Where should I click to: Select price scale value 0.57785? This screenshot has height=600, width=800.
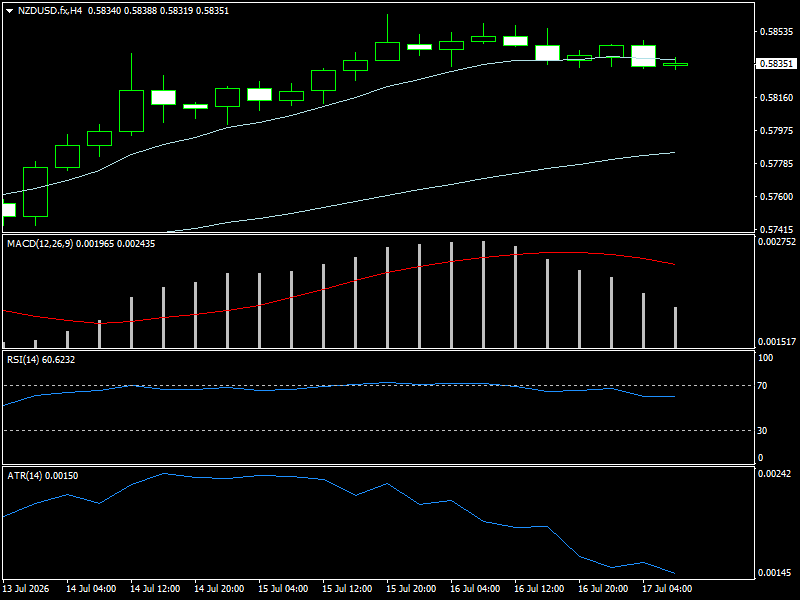tap(777, 164)
